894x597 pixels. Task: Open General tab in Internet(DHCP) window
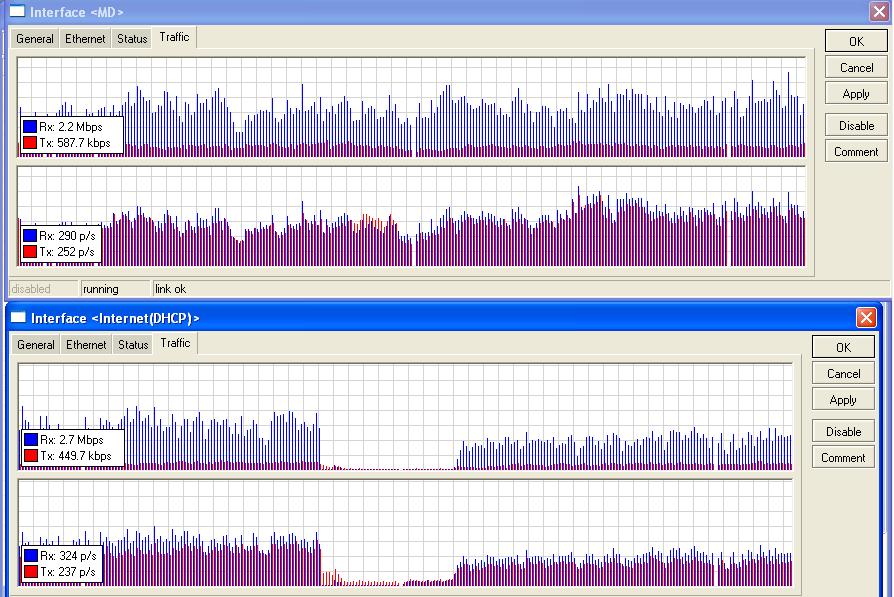click(x=36, y=345)
